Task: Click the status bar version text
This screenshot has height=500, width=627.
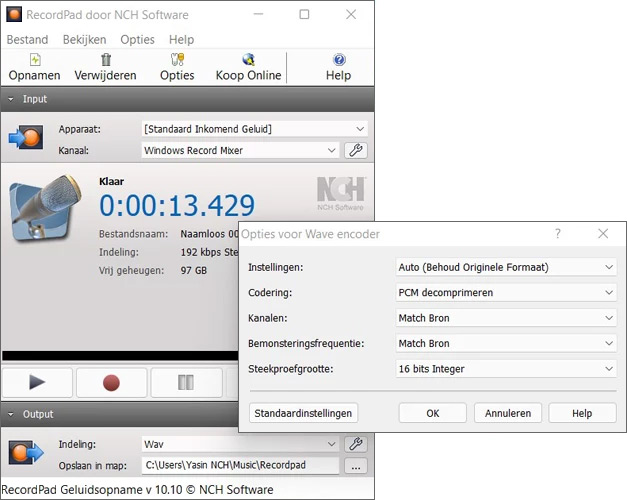Action: pyautogui.click(x=137, y=490)
